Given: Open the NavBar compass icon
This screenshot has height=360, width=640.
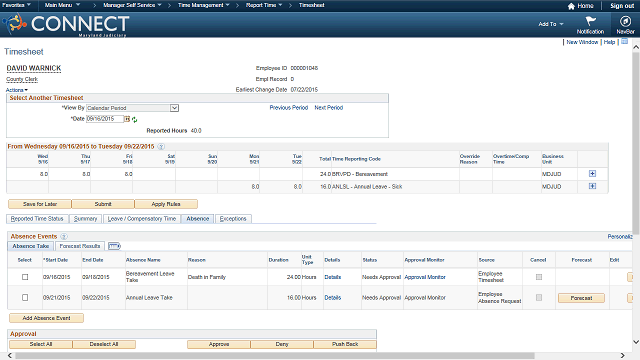Looking at the screenshot, I should pyautogui.click(x=625, y=21).
